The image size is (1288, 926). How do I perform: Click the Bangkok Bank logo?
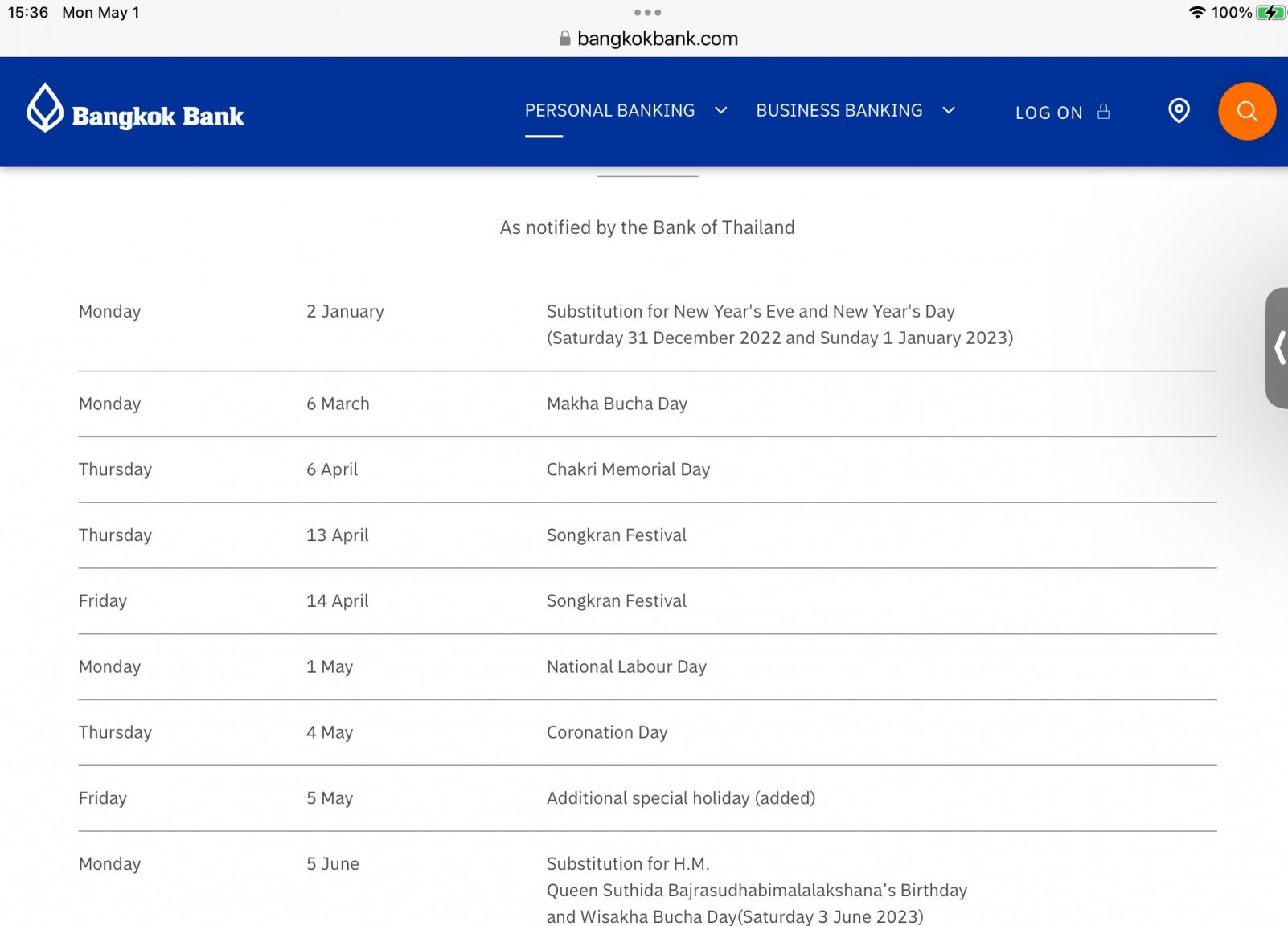click(135, 109)
